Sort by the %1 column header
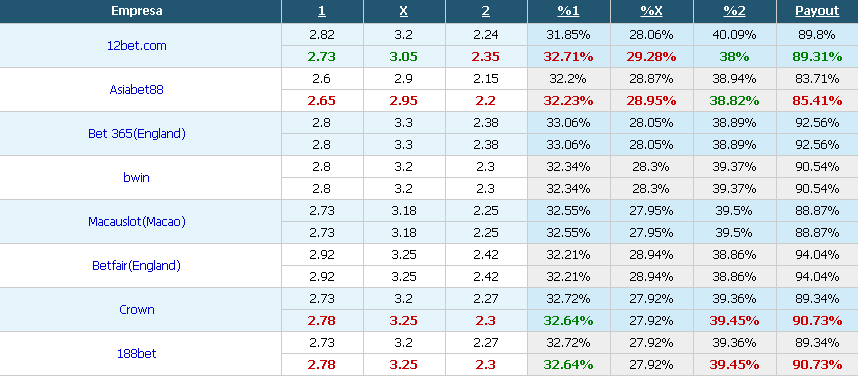The height and width of the screenshot is (376, 858). (569, 11)
